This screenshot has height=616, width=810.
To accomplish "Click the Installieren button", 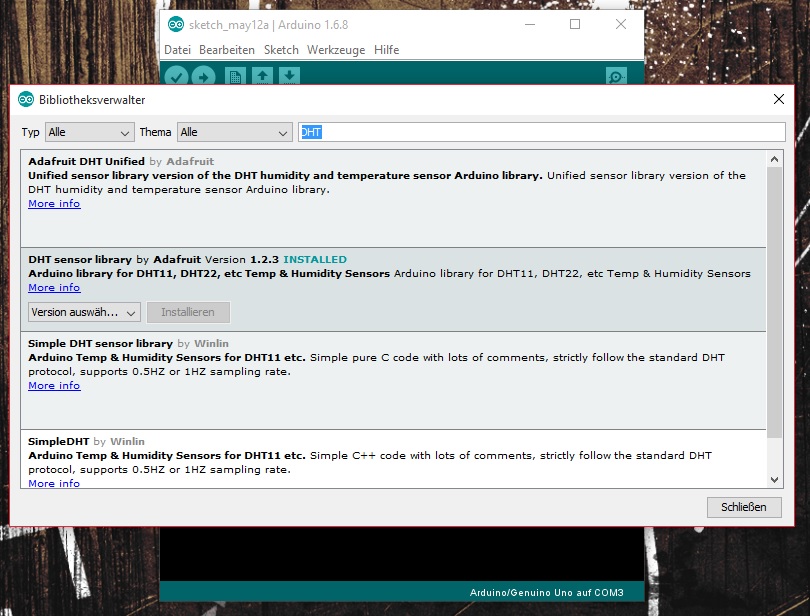I will (188, 312).
